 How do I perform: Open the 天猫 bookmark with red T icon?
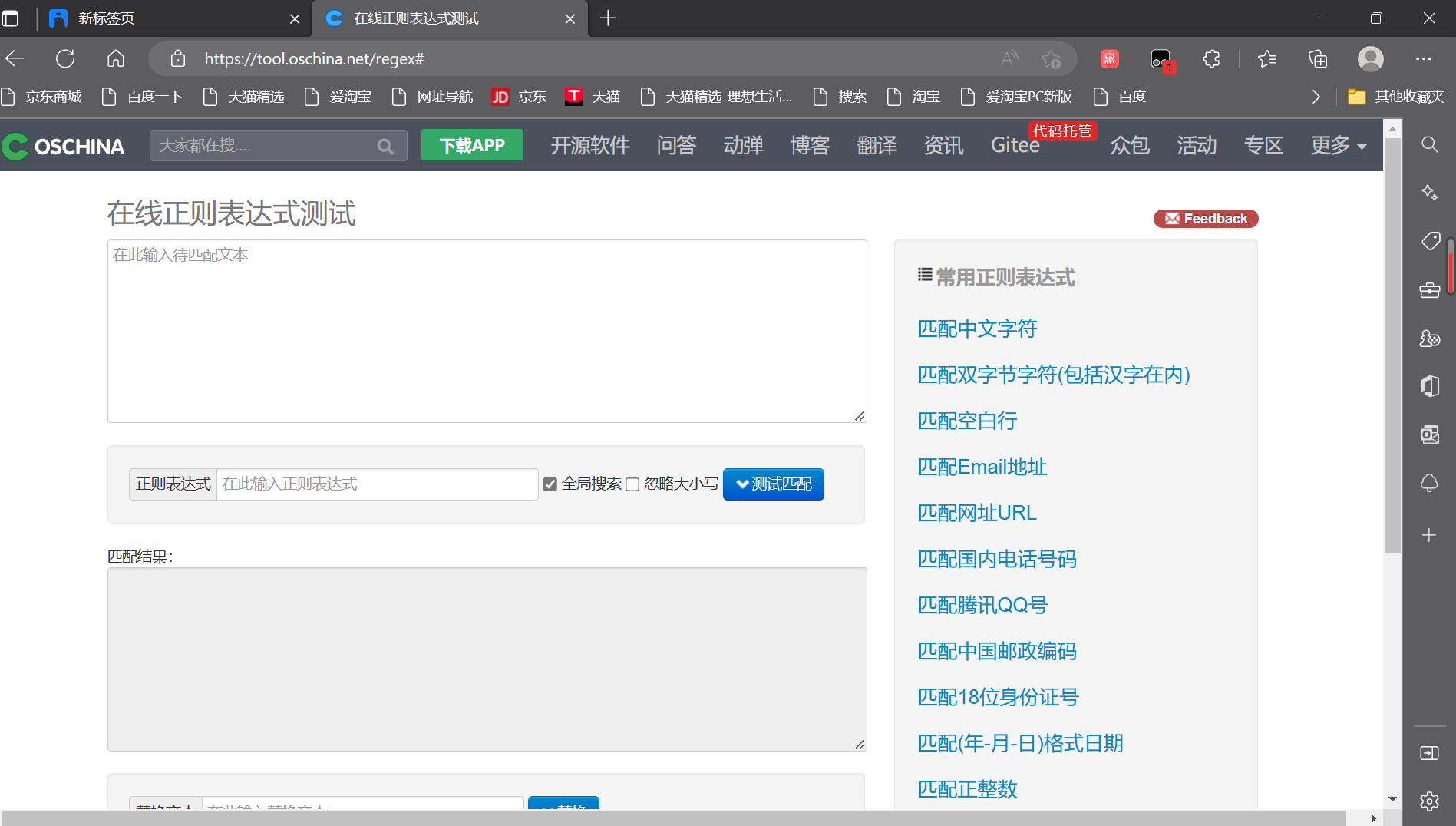[593, 97]
